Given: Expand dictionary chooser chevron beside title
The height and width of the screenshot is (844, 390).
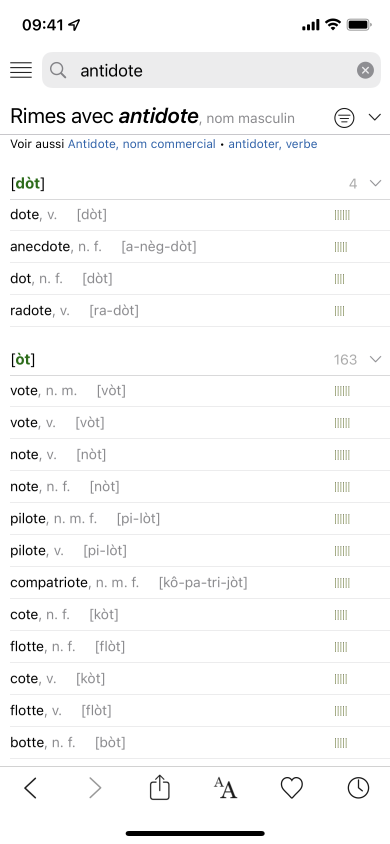Looking at the screenshot, I should [x=375, y=117].
